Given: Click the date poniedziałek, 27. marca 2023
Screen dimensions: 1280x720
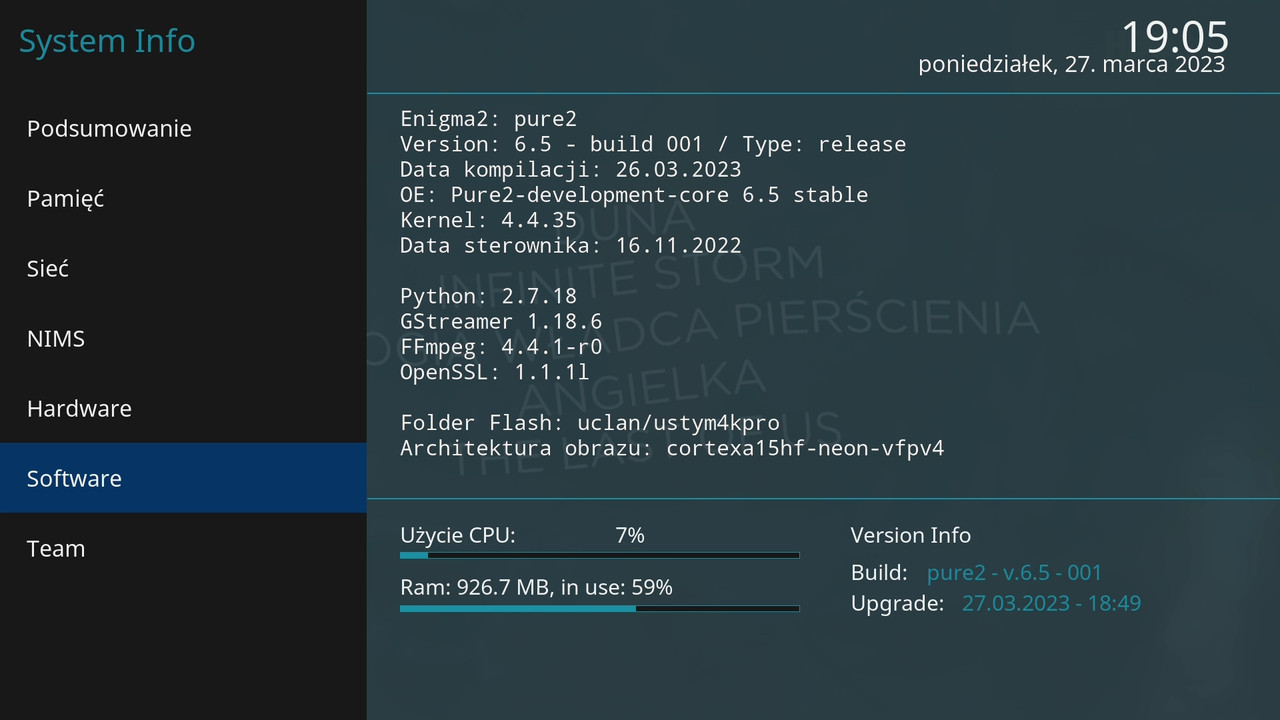Looking at the screenshot, I should pos(1071,64).
